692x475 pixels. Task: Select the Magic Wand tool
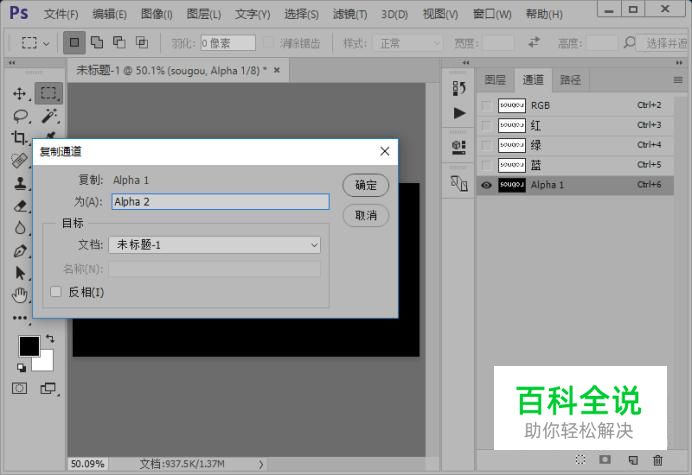coord(49,116)
